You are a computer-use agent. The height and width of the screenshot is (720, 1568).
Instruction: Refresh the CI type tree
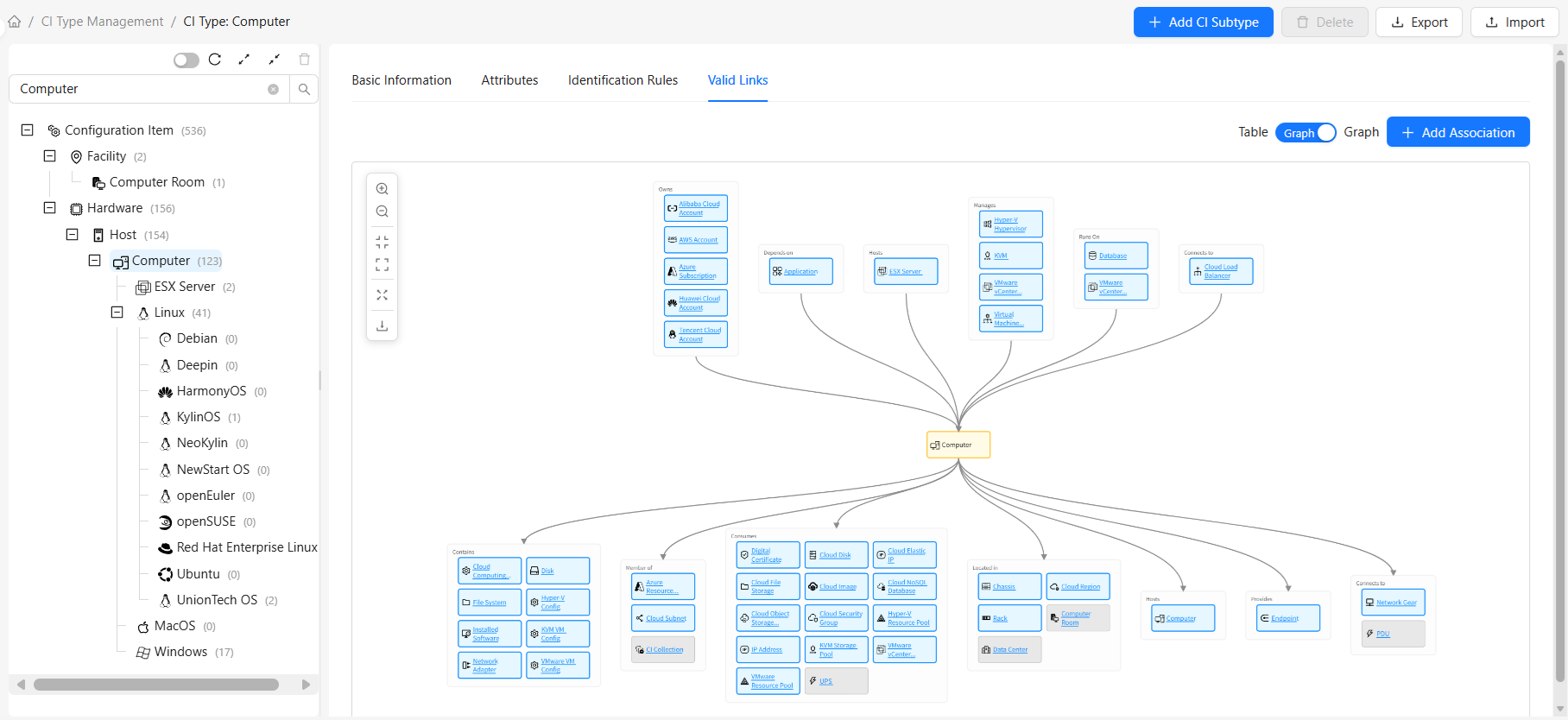[x=215, y=60]
